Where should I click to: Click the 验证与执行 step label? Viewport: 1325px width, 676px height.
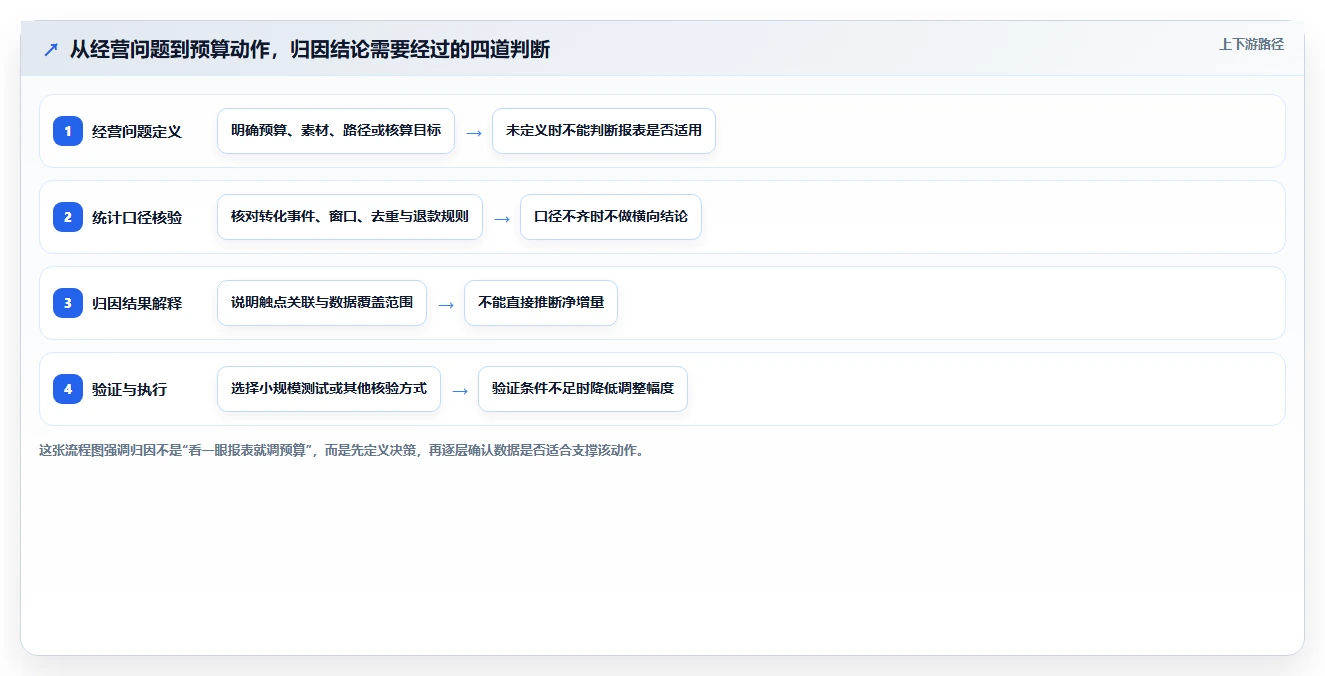[129, 389]
